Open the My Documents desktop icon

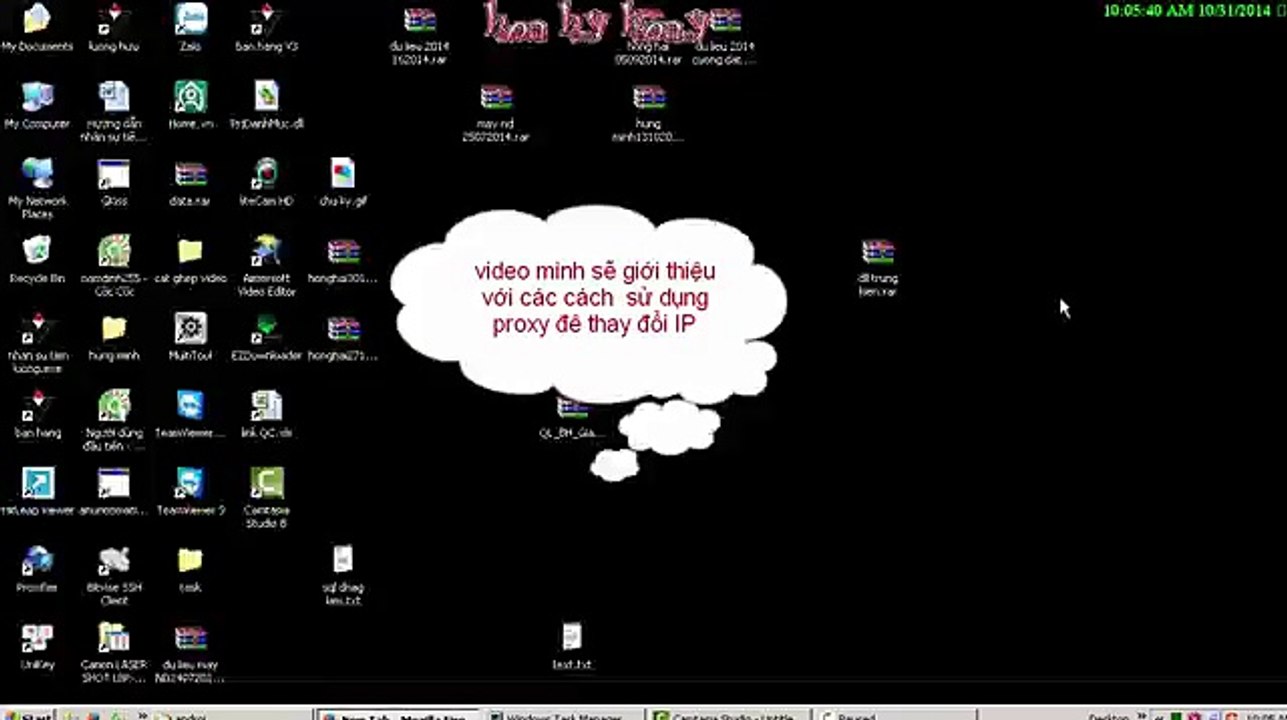(x=37, y=27)
